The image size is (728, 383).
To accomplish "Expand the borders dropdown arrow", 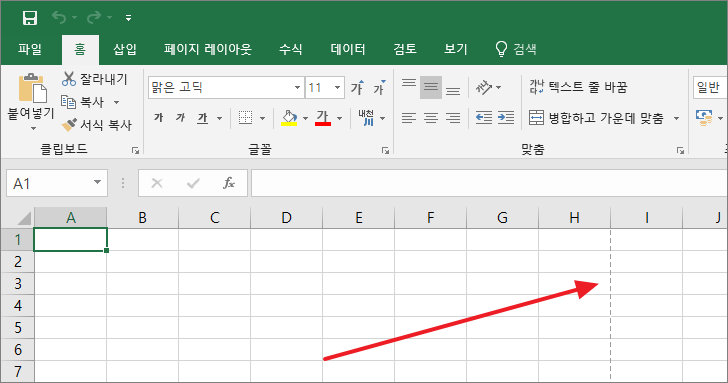I will tap(262, 118).
